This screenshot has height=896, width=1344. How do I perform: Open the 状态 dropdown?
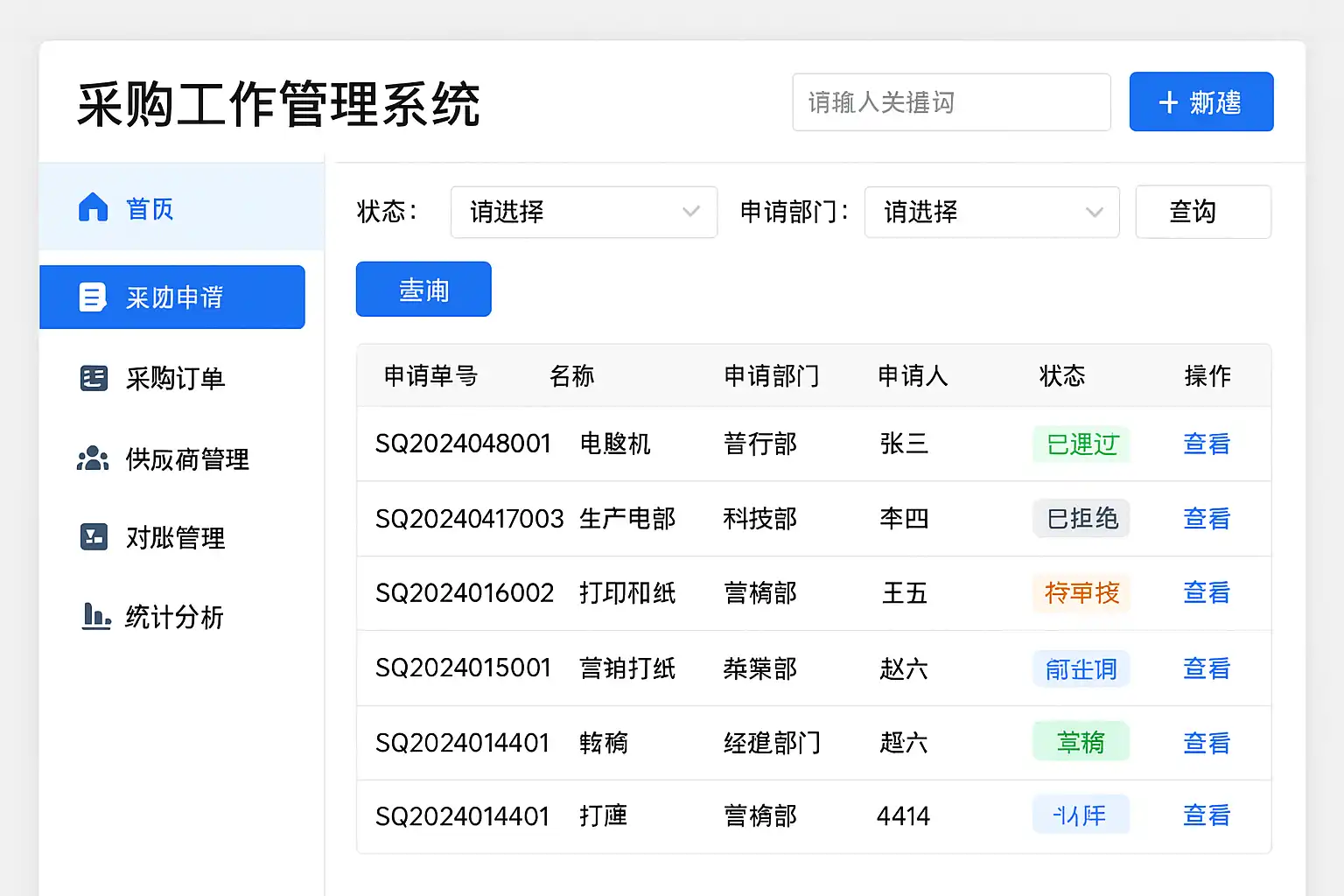click(583, 212)
